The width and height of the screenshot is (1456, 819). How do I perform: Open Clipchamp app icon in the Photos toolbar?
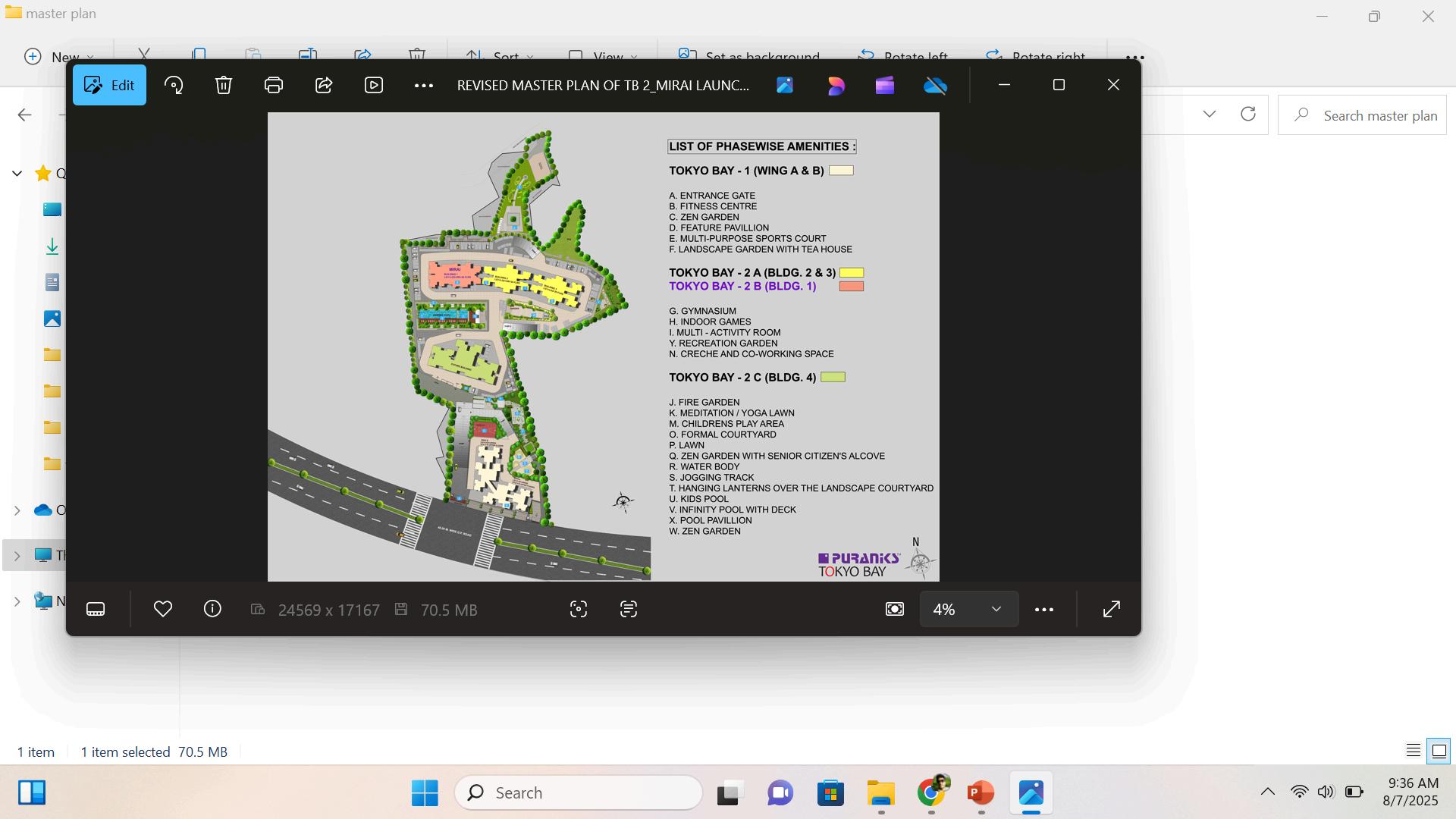885,85
